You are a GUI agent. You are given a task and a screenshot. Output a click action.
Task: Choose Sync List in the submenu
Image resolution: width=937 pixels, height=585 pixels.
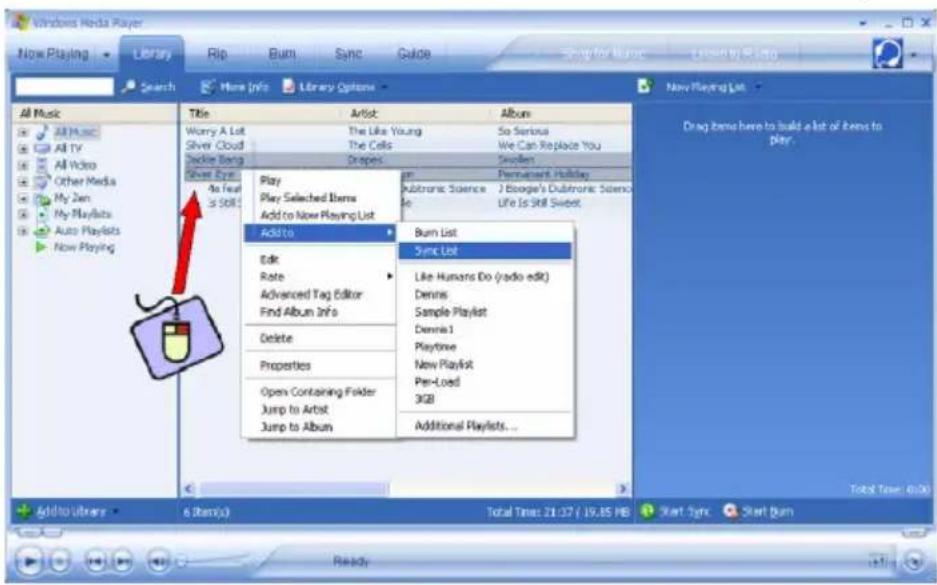485,251
